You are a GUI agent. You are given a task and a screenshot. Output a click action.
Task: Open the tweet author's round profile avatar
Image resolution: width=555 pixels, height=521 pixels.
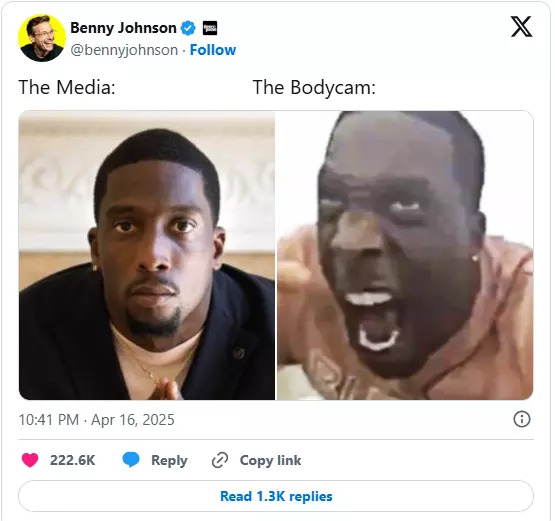pos(42,38)
